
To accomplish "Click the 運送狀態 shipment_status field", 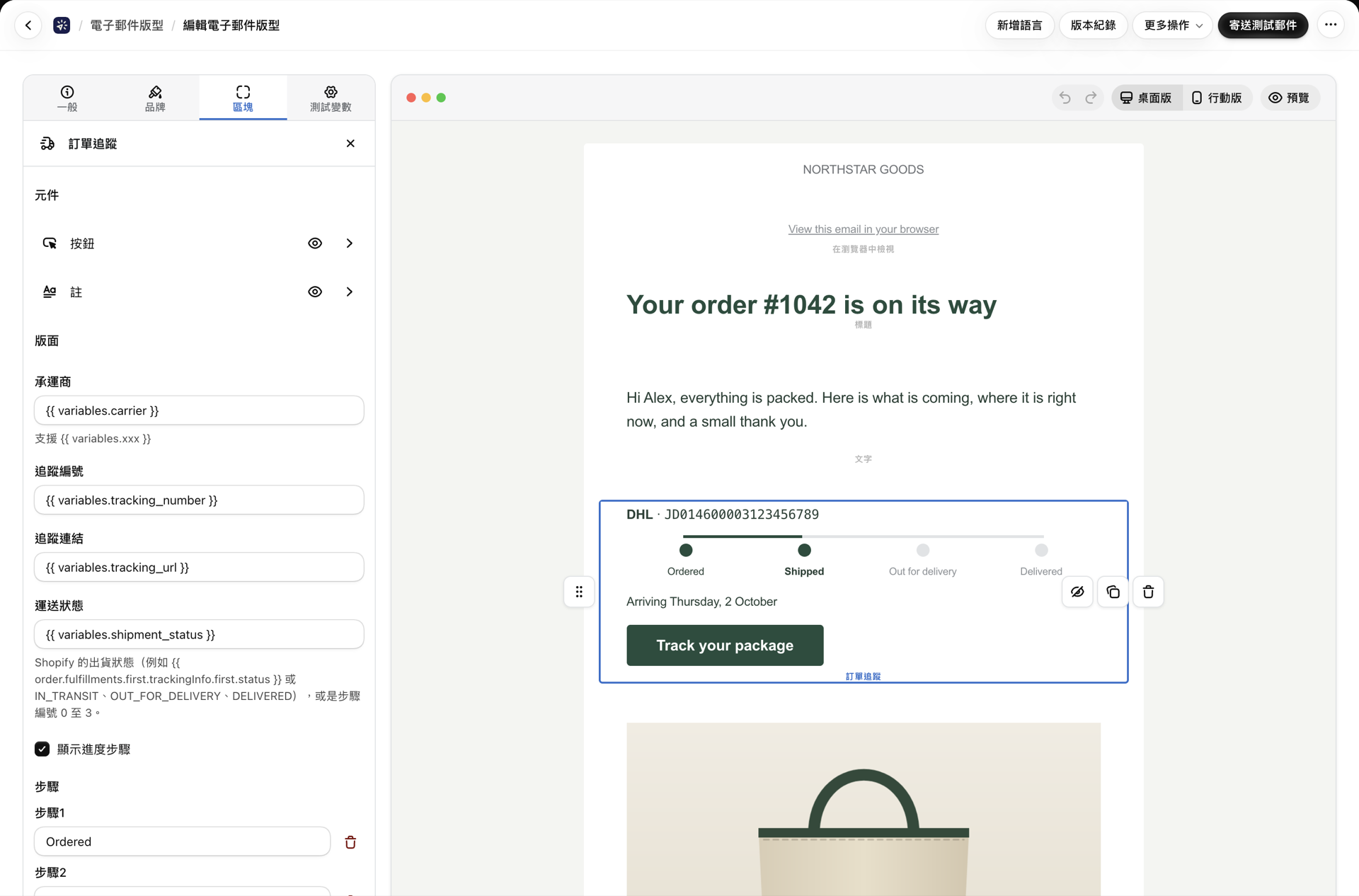I will pyautogui.click(x=199, y=635).
